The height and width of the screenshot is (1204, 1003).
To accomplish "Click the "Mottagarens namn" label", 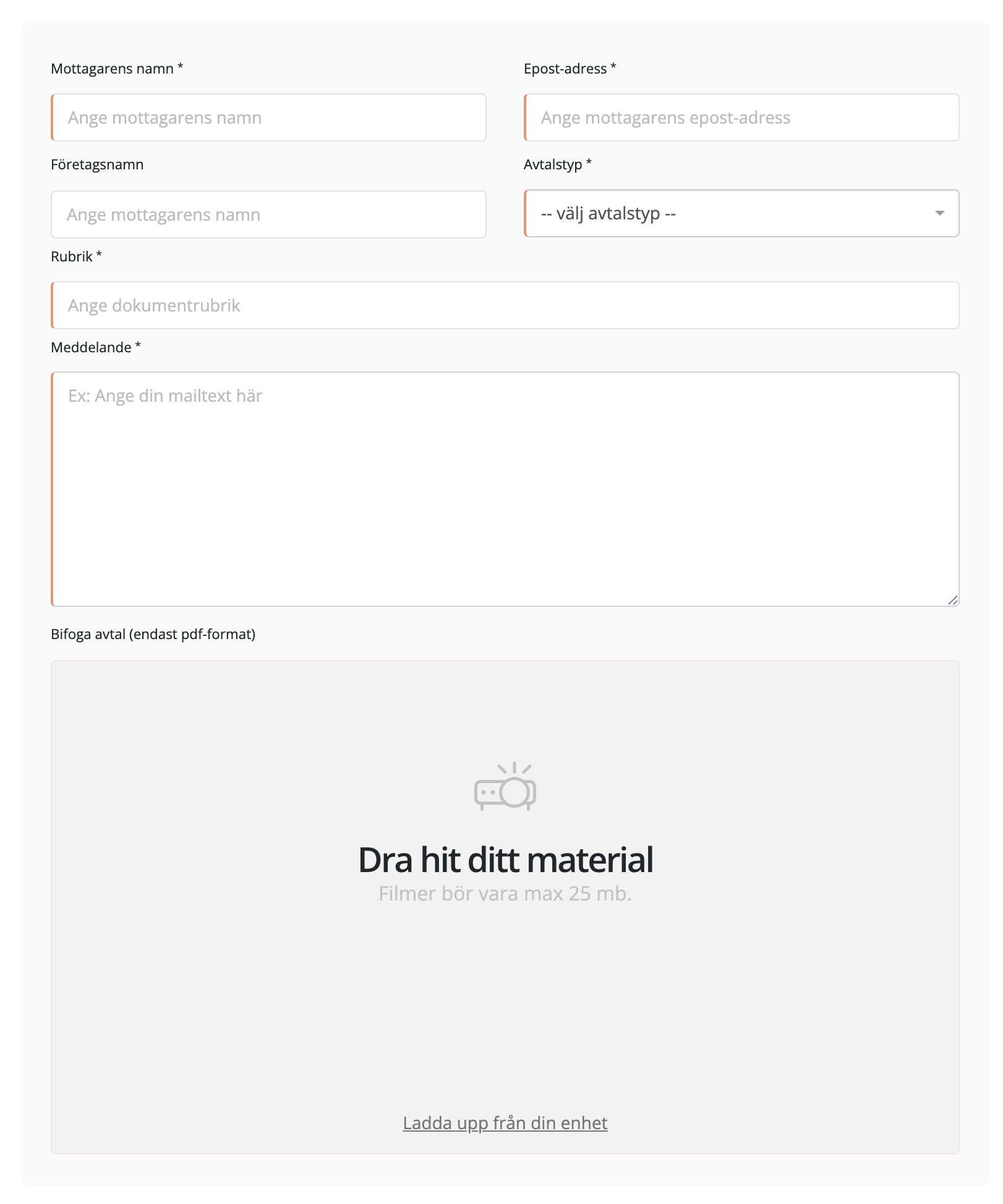I will 112,69.
